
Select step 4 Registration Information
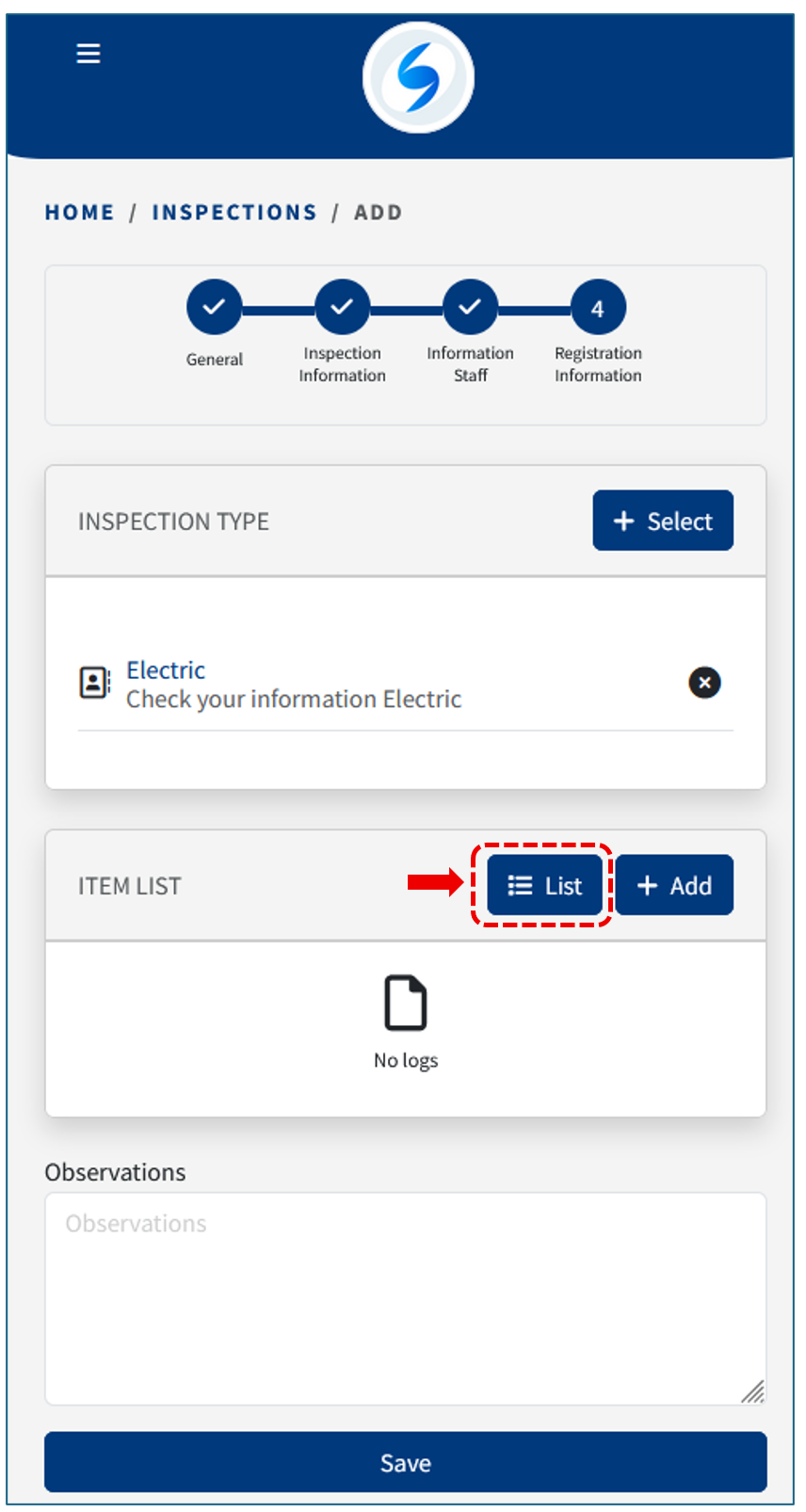pos(598,308)
